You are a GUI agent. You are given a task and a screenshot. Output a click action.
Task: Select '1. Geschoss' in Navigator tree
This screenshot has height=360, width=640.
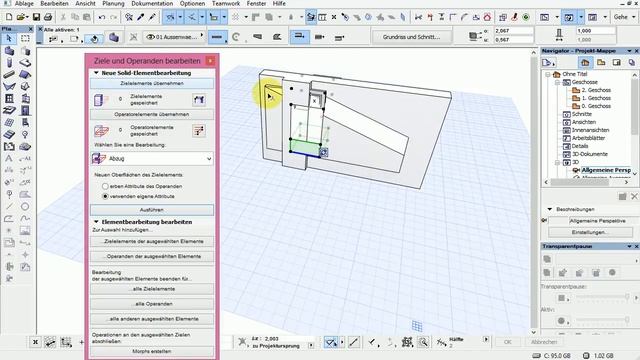[596, 98]
